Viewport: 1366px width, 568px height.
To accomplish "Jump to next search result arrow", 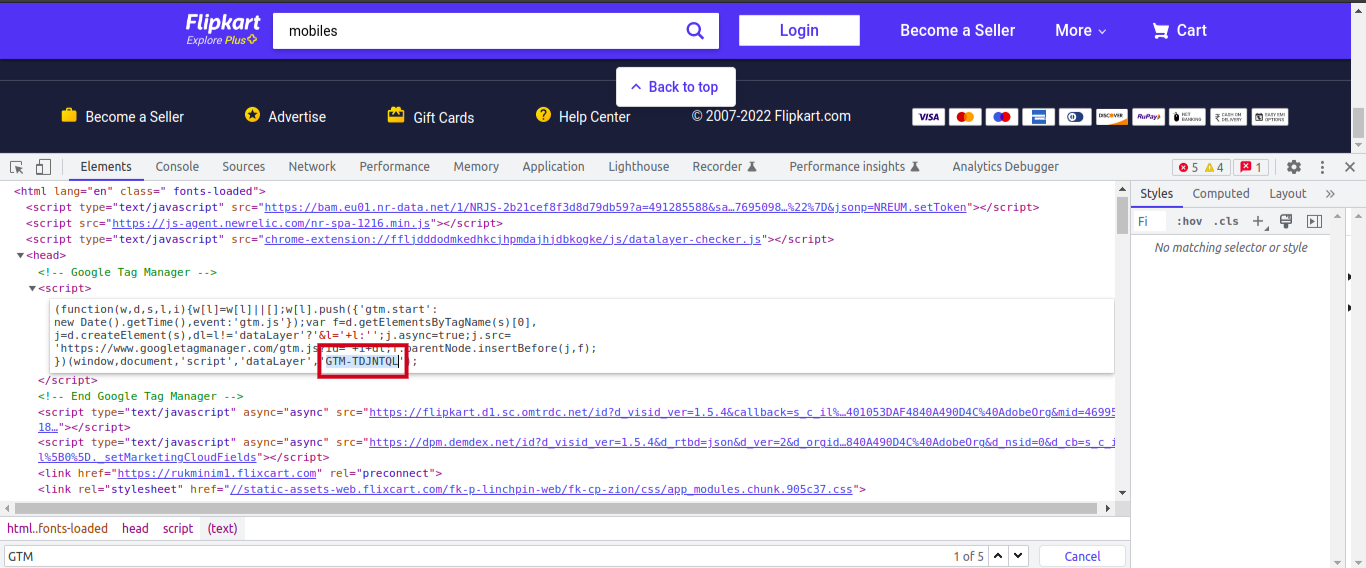I will tap(1018, 556).
